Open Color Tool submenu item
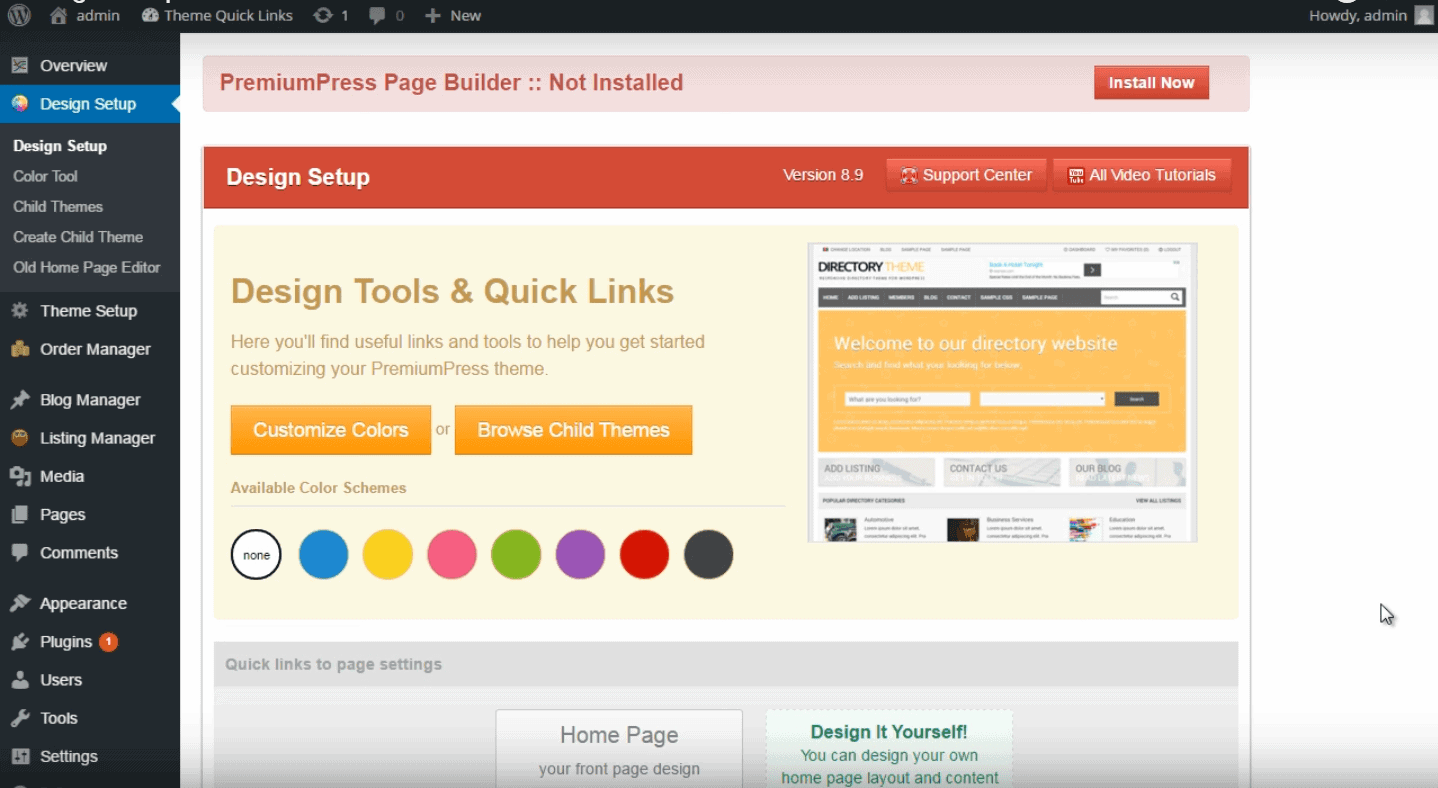The height and width of the screenshot is (788, 1438). pos(45,176)
